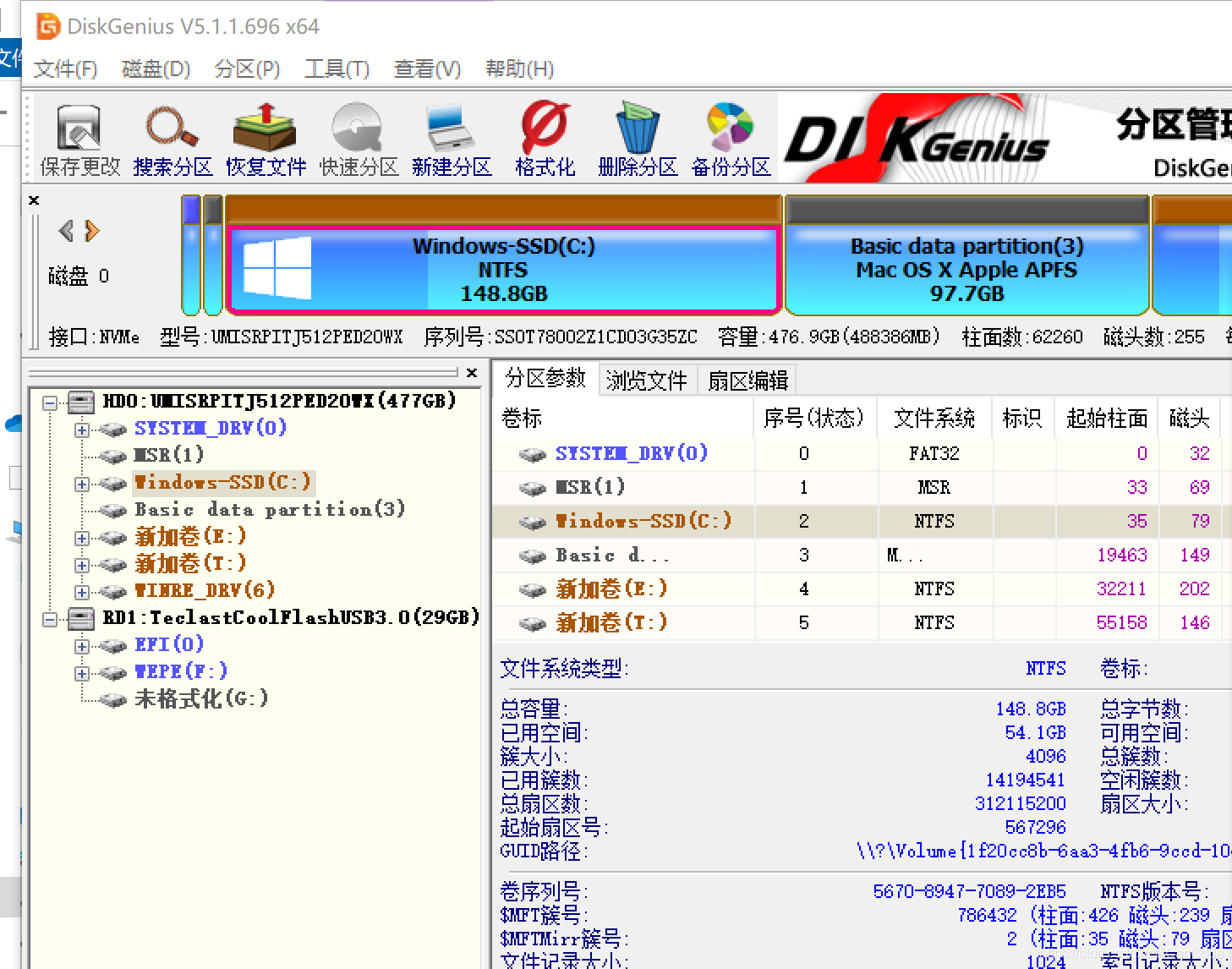Click the Format (格式化) icon

click(545, 140)
